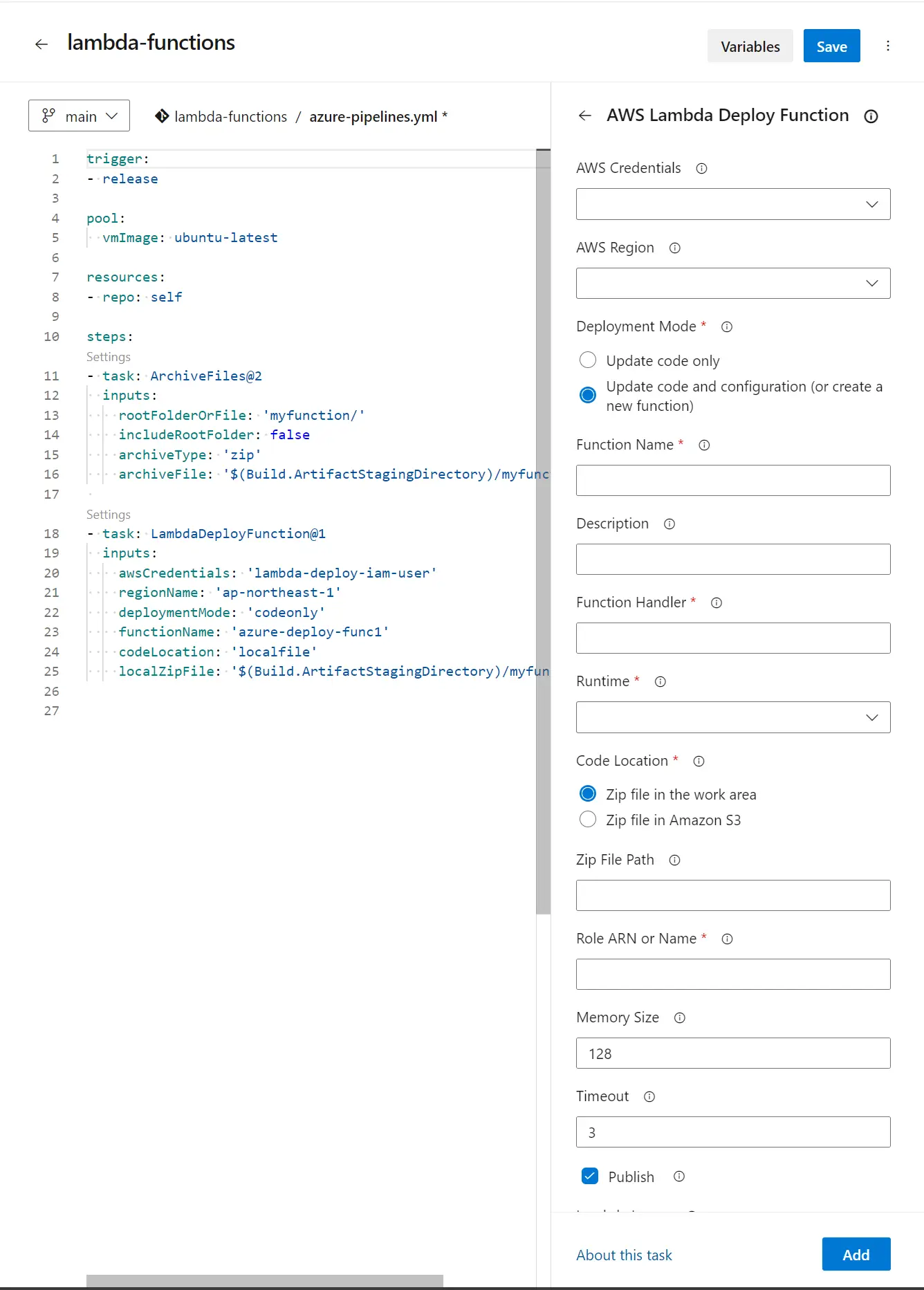Click 'steps' keyword on line 10
924x1290 pixels.
(107, 336)
